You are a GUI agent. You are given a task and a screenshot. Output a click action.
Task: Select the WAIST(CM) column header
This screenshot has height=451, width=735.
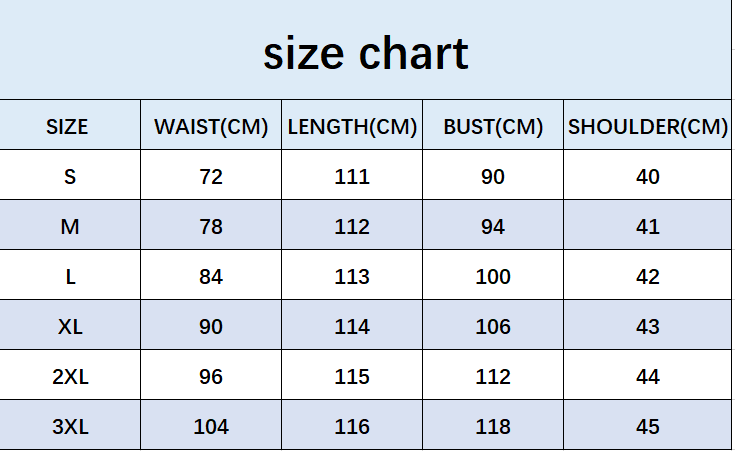(211, 127)
